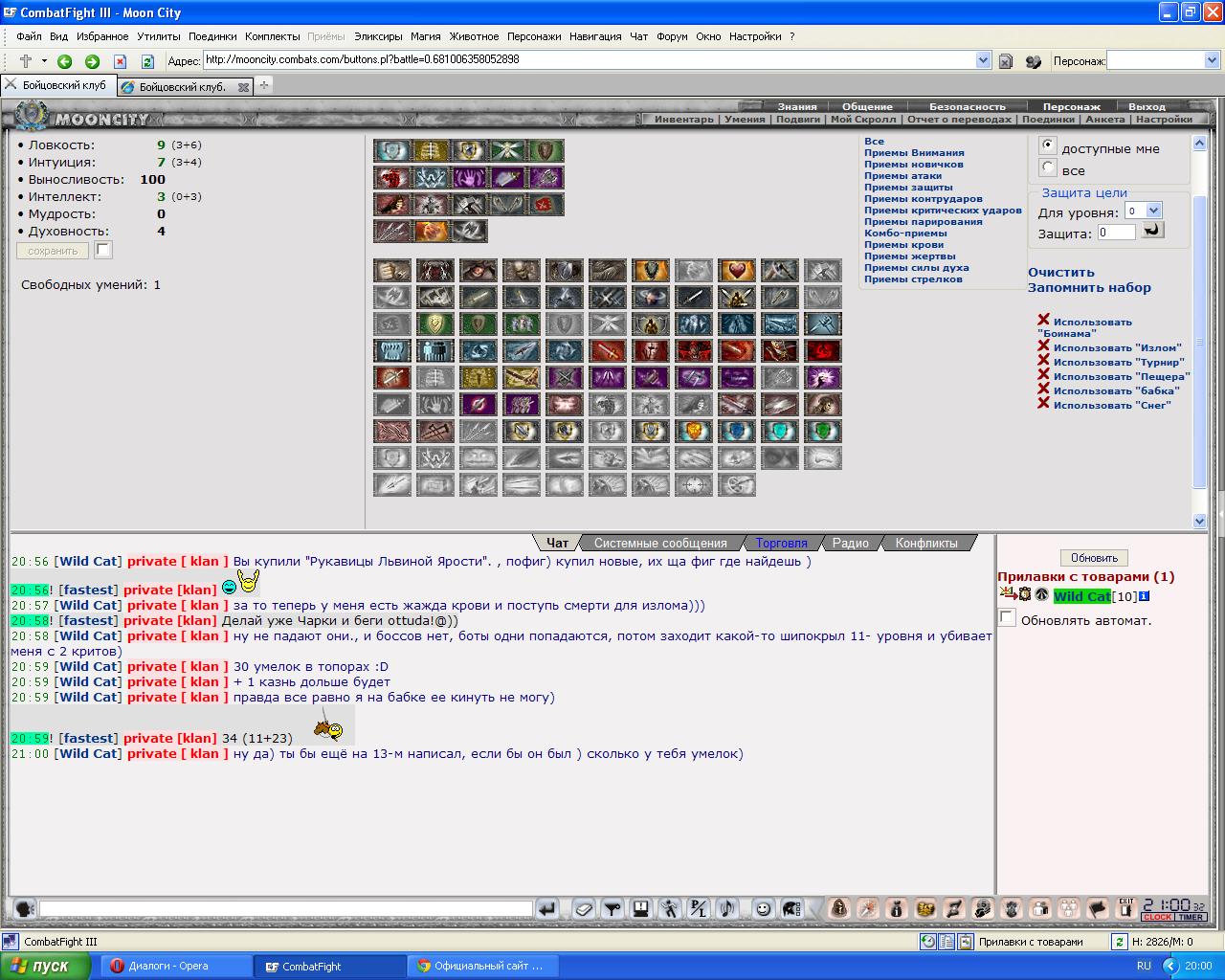
Task: Select the clenched fist technique icon
Action: click(392, 270)
